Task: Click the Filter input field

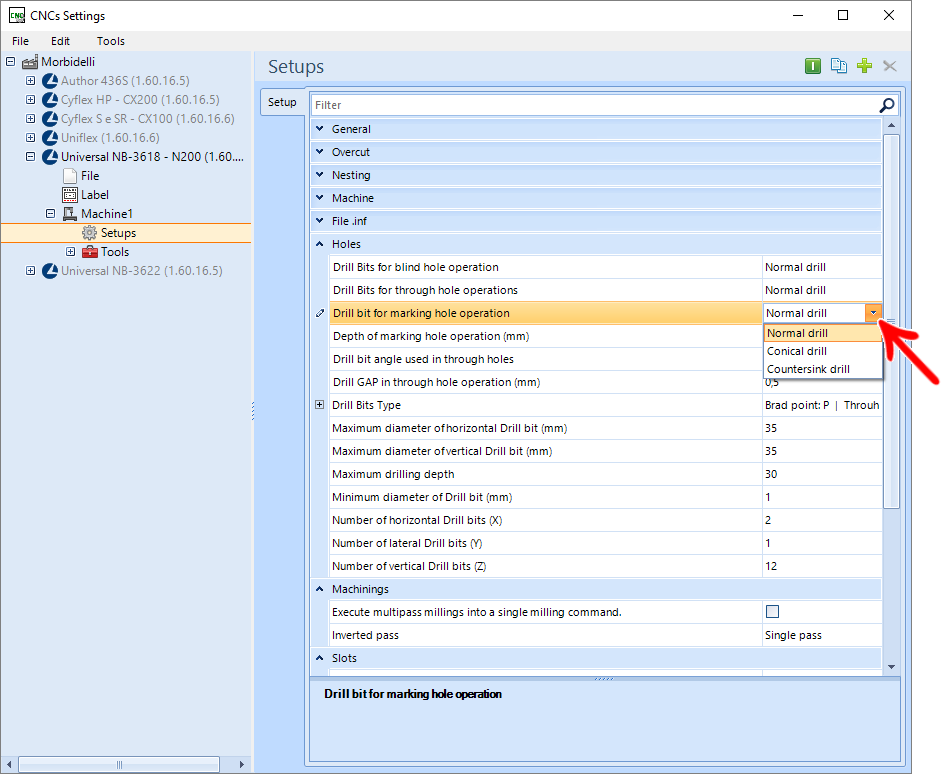Action: pos(595,105)
